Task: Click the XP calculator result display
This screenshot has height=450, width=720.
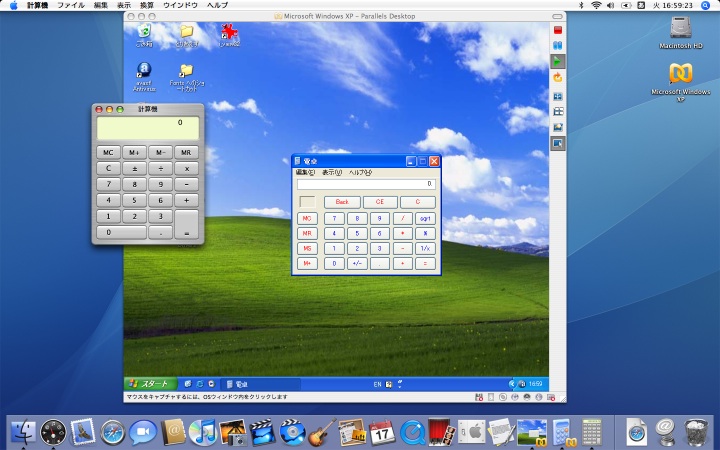Action: (366, 184)
